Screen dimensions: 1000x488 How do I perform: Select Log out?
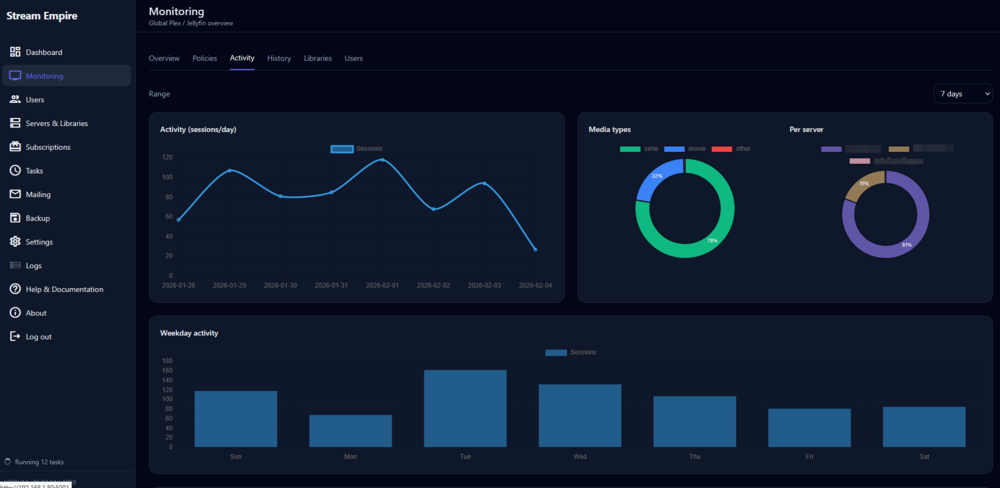click(66, 336)
